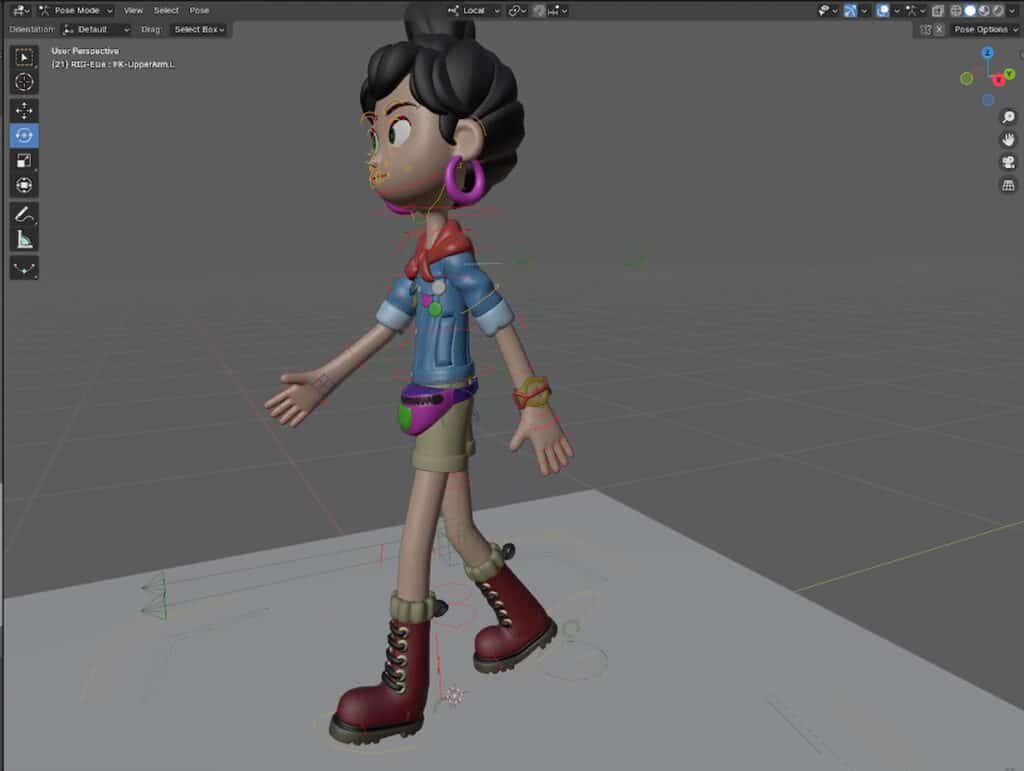Open the Orientation Default dropdown
Screen dimensions: 1024x771
(96, 29)
